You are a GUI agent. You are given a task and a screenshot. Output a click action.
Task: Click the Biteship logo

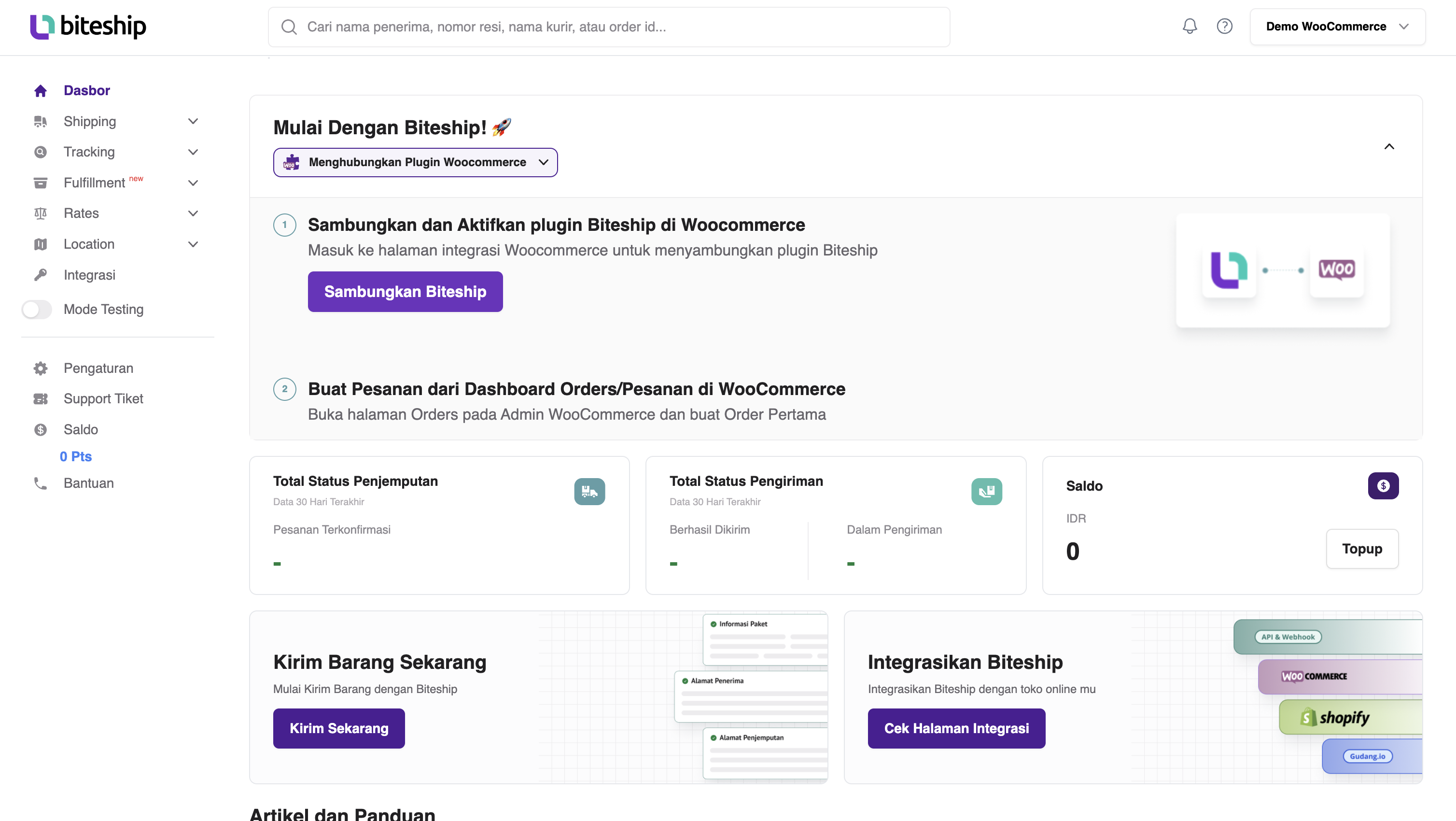[88, 27]
